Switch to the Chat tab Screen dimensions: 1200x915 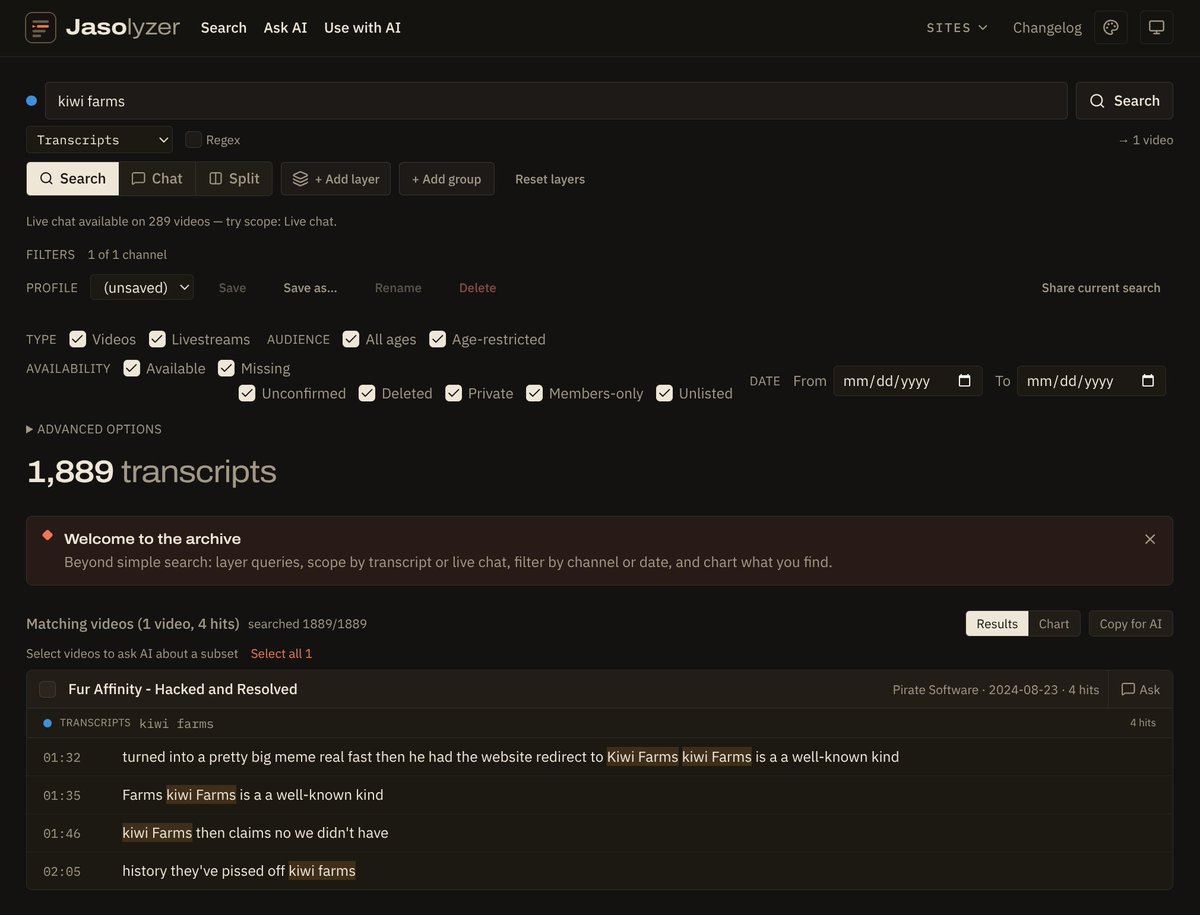tap(157, 179)
